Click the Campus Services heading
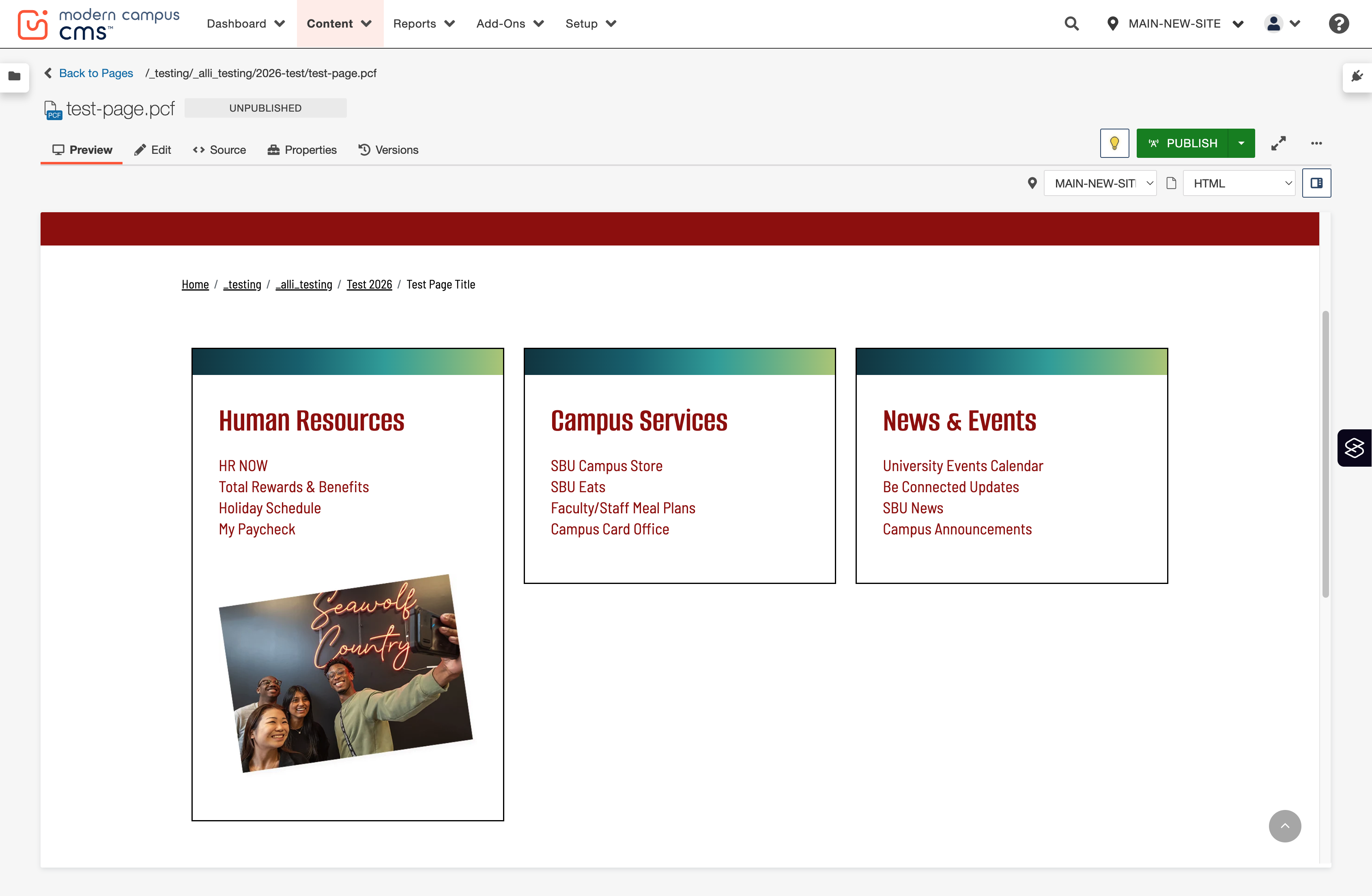This screenshot has height=896, width=1372. click(639, 421)
